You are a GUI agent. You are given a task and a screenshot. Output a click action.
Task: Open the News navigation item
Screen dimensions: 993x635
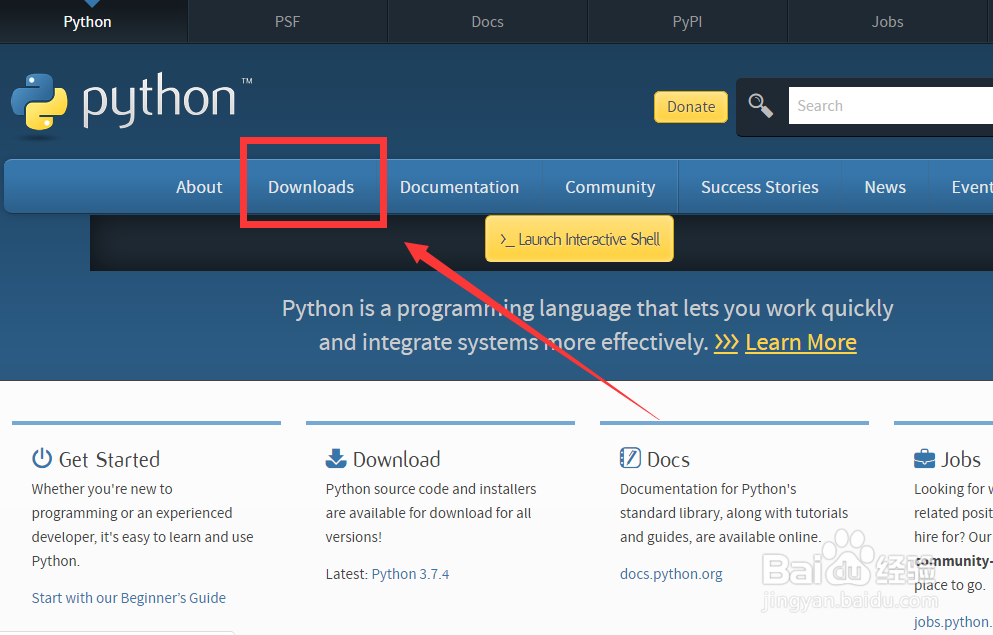885,187
